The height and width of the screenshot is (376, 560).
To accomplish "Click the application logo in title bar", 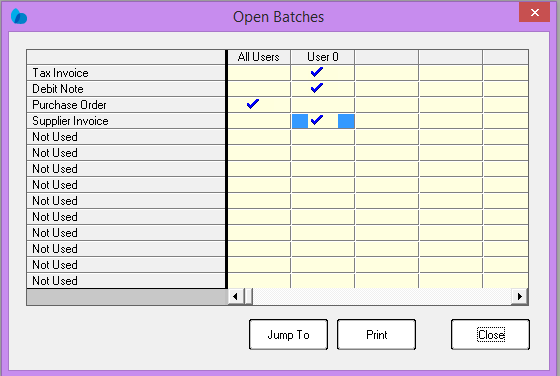I will pos(19,16).
